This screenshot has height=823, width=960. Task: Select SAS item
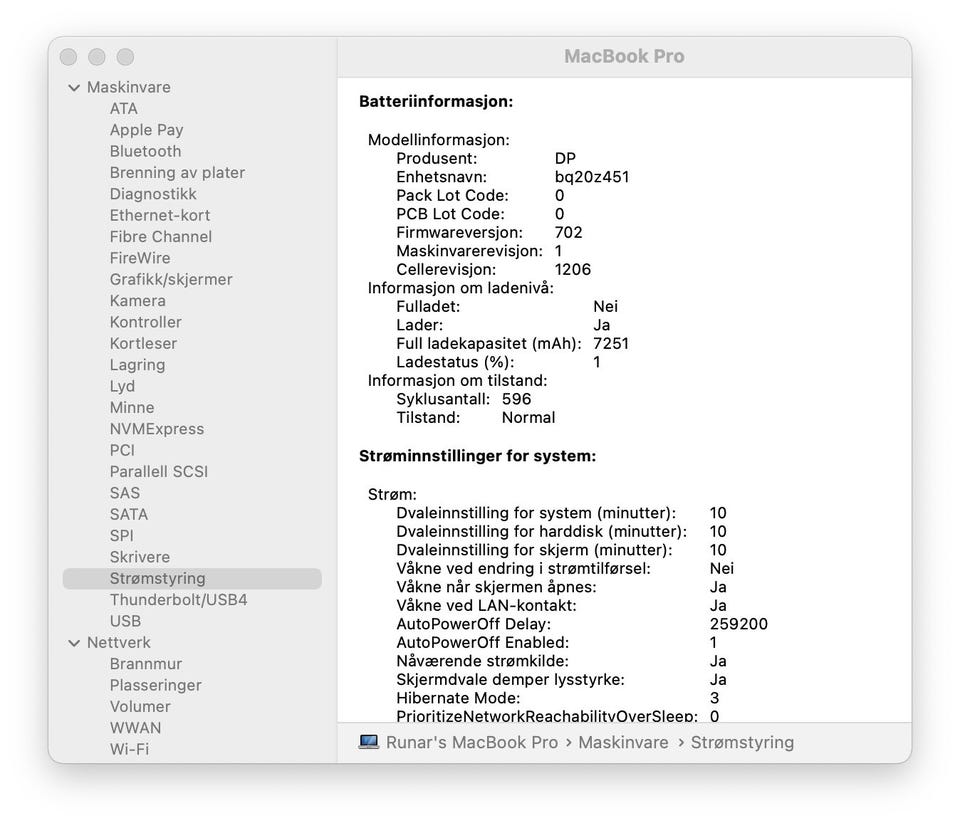pyautogui.click(x=125, y=494)
